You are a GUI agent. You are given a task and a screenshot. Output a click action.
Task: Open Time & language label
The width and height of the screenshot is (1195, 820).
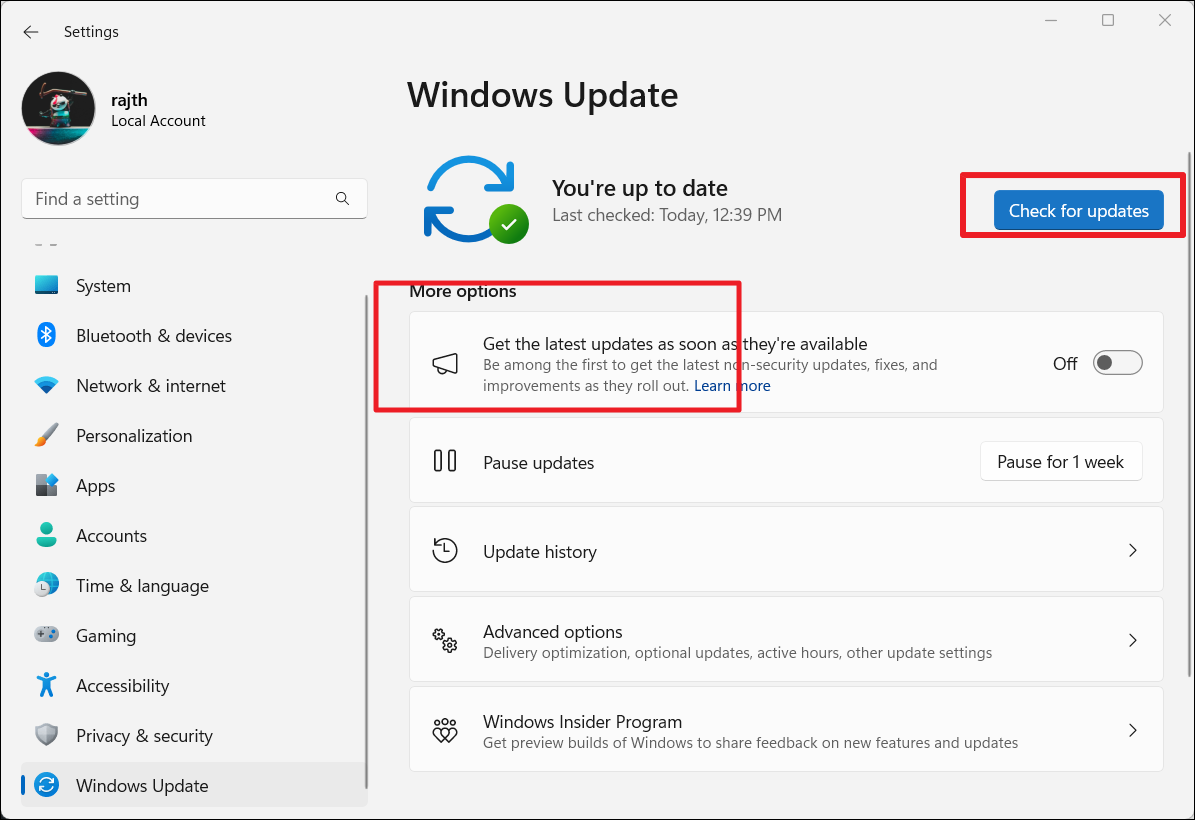click(143, 586)
